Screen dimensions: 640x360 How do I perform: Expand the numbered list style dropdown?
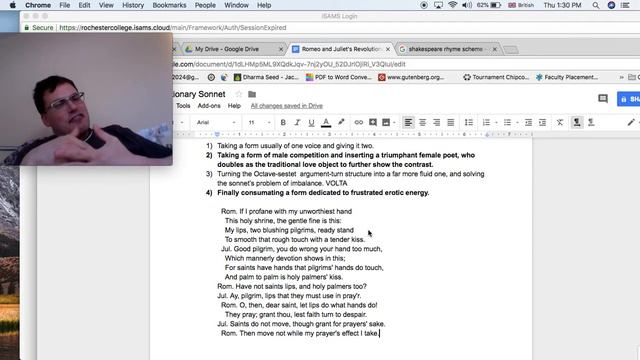[496, 122]
